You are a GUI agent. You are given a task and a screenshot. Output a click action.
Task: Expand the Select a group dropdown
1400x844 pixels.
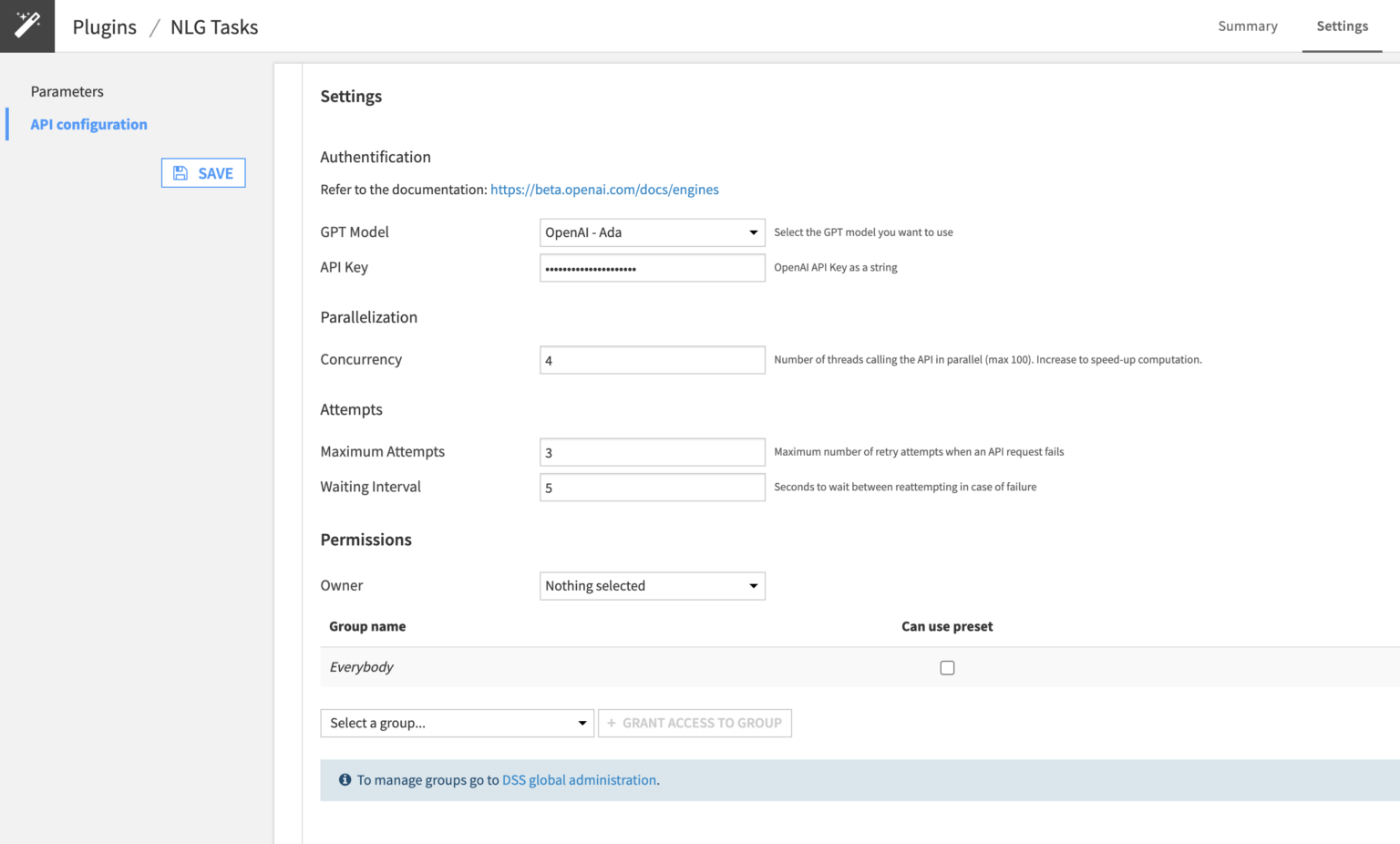click(456, 723)
